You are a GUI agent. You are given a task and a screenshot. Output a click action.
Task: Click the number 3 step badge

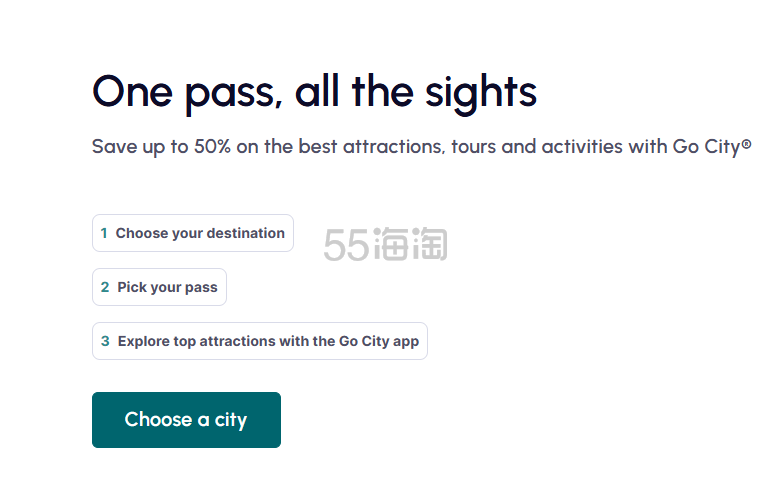coord(105,341)
